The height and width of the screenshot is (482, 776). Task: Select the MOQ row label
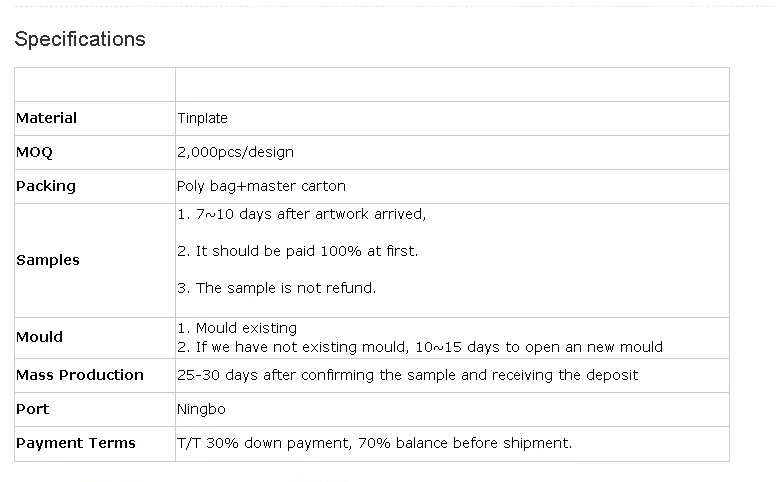34,152
